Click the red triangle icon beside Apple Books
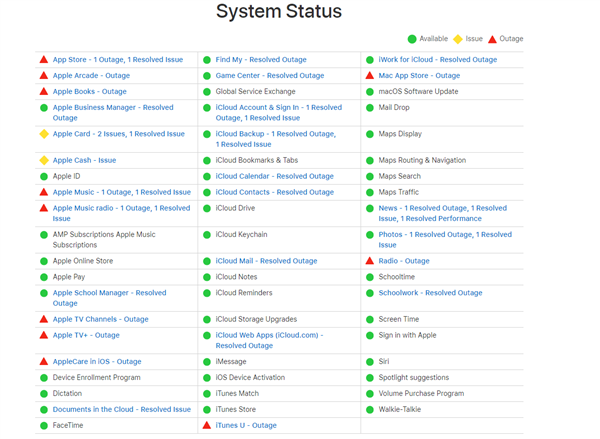This screenshot has height=439, width=600. pos(44,91)
